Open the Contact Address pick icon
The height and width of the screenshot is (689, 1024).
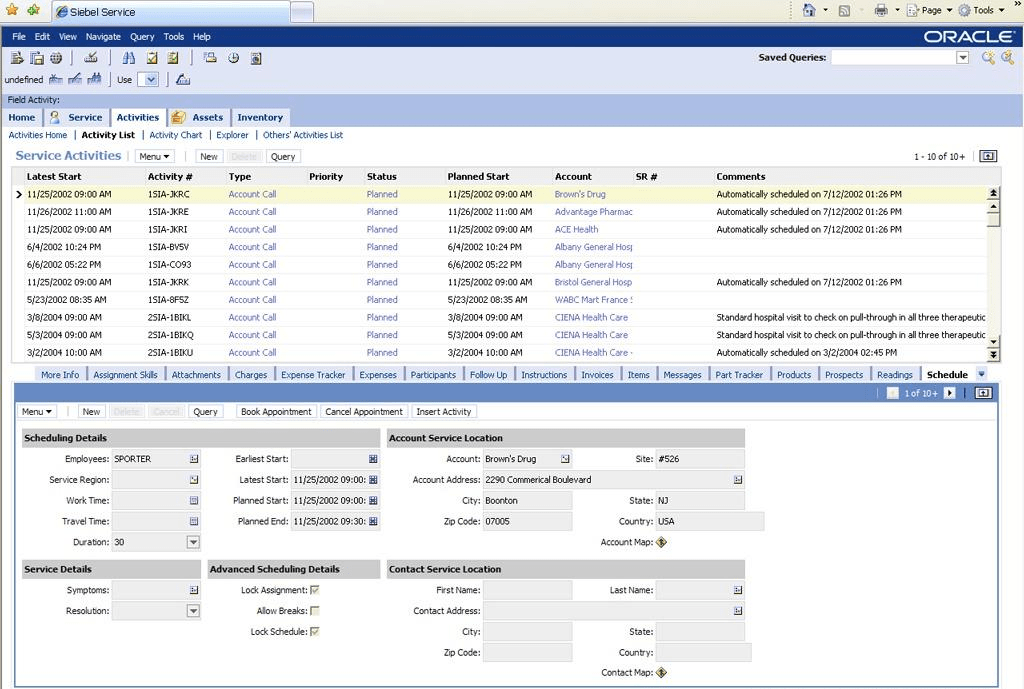[x=738, y=611]
